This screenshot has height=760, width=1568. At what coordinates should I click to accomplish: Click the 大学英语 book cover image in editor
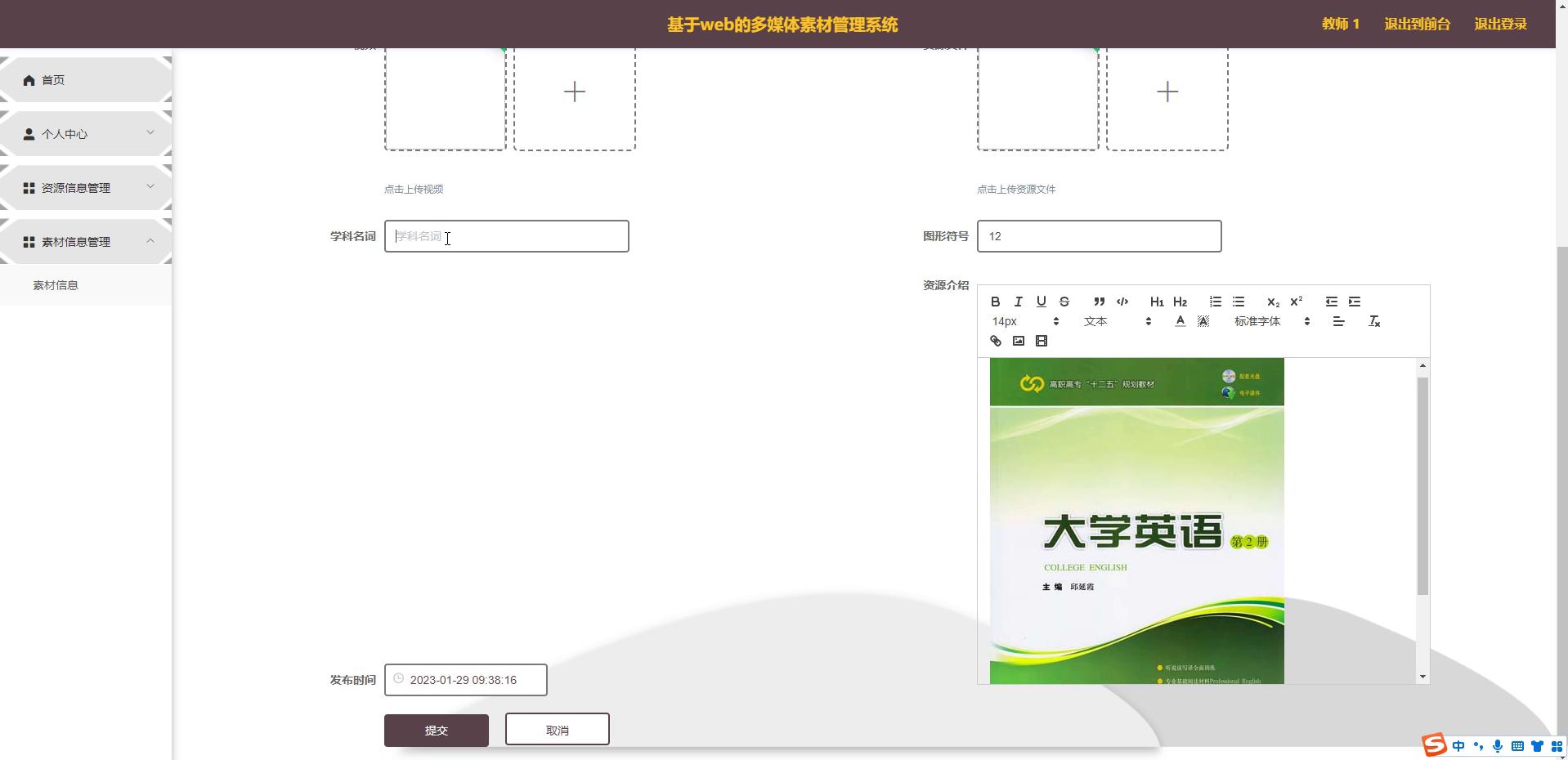pyautogui.click(x=1137, y=521)
